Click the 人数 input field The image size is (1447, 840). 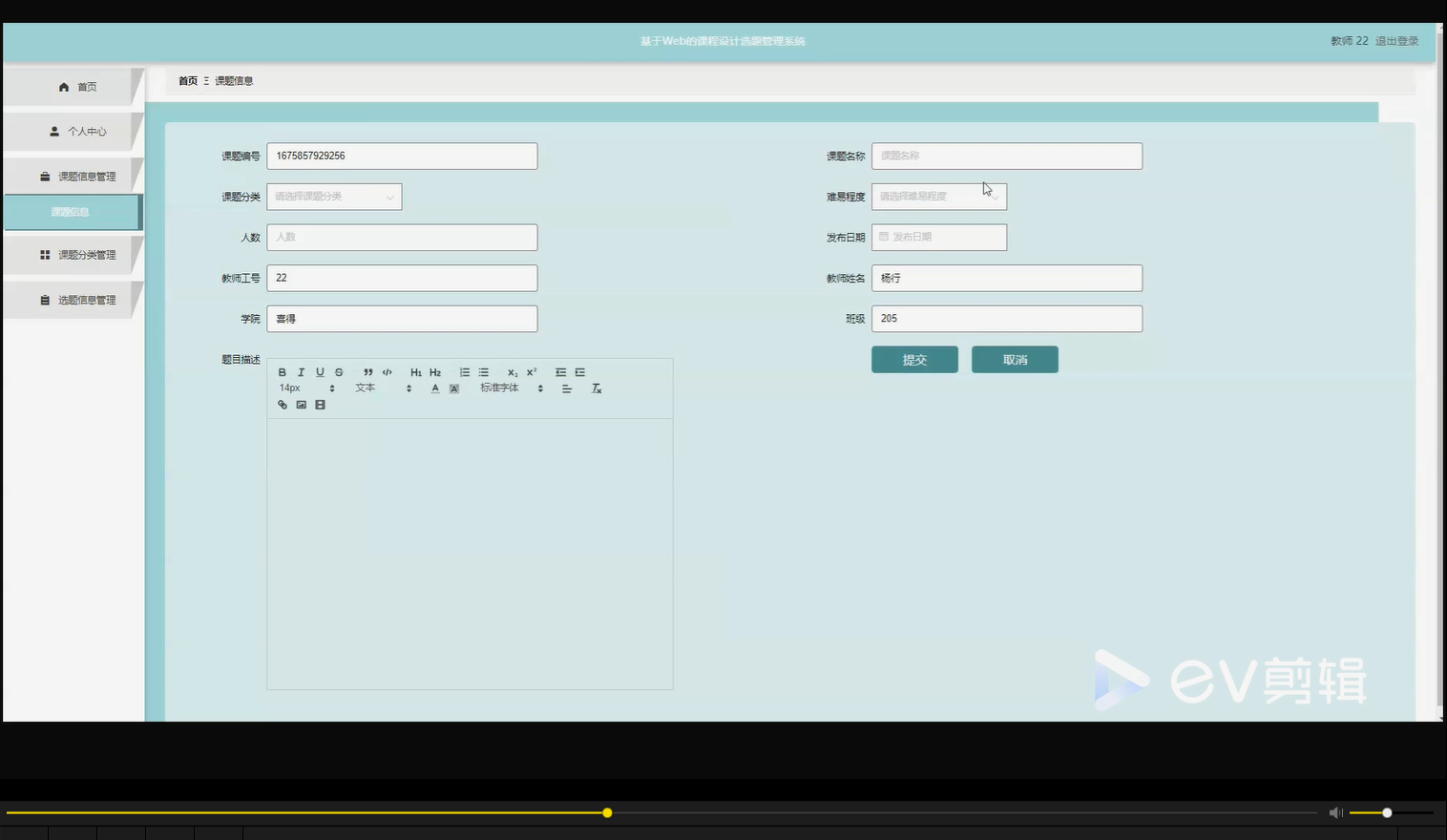[402, 237]
